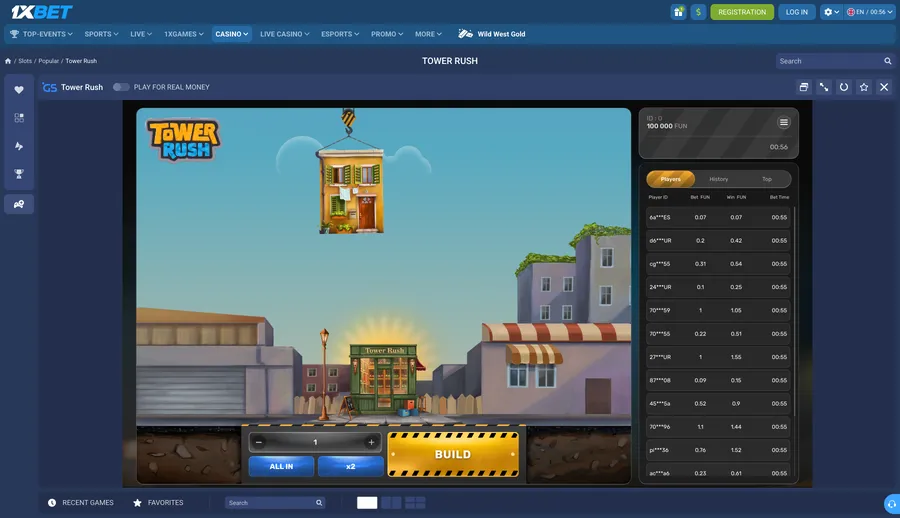
Task: Go to home via breadcrumb icon
Action: 8,61
